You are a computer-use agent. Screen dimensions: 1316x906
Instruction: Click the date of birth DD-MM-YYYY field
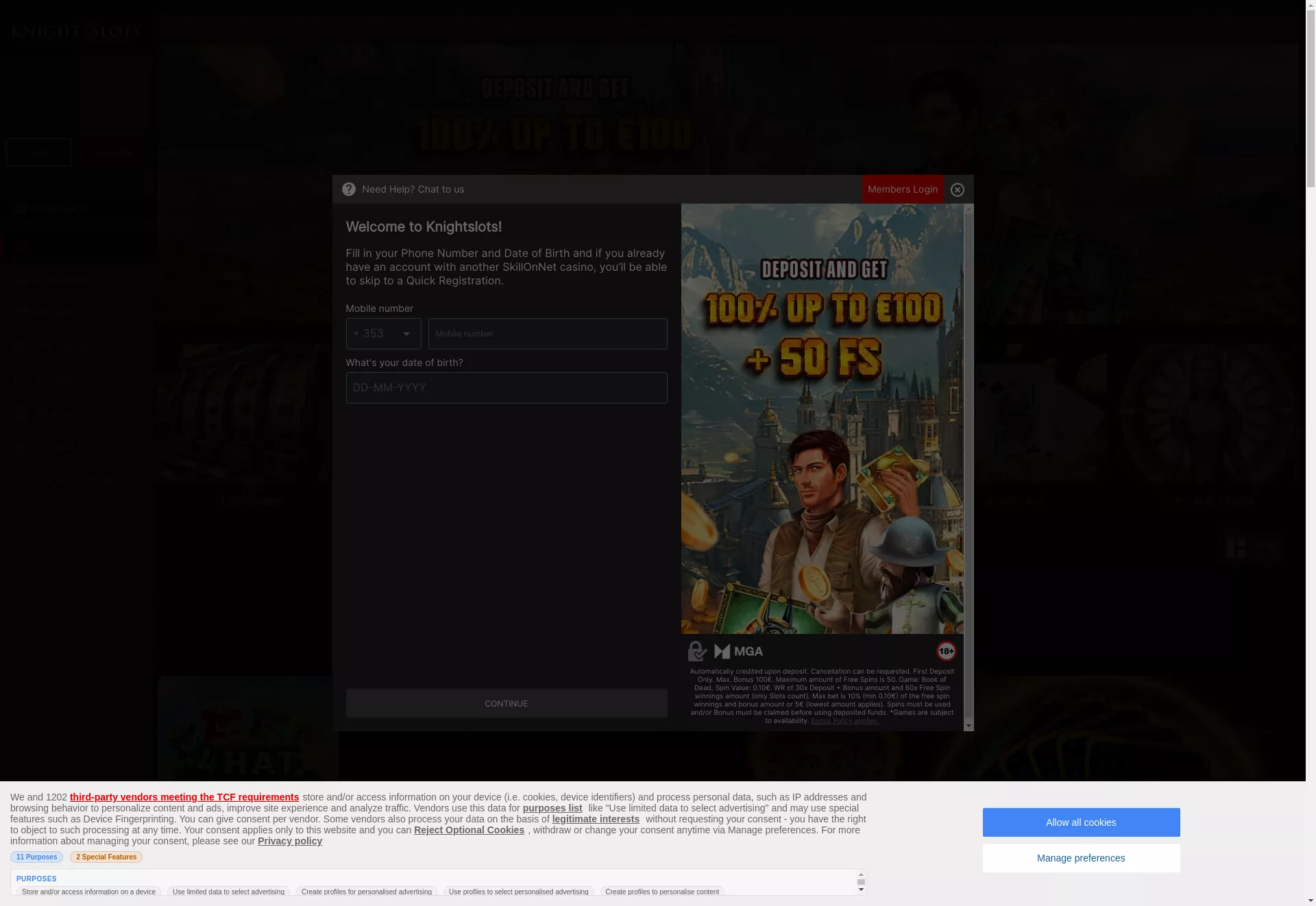click(507, 388)
